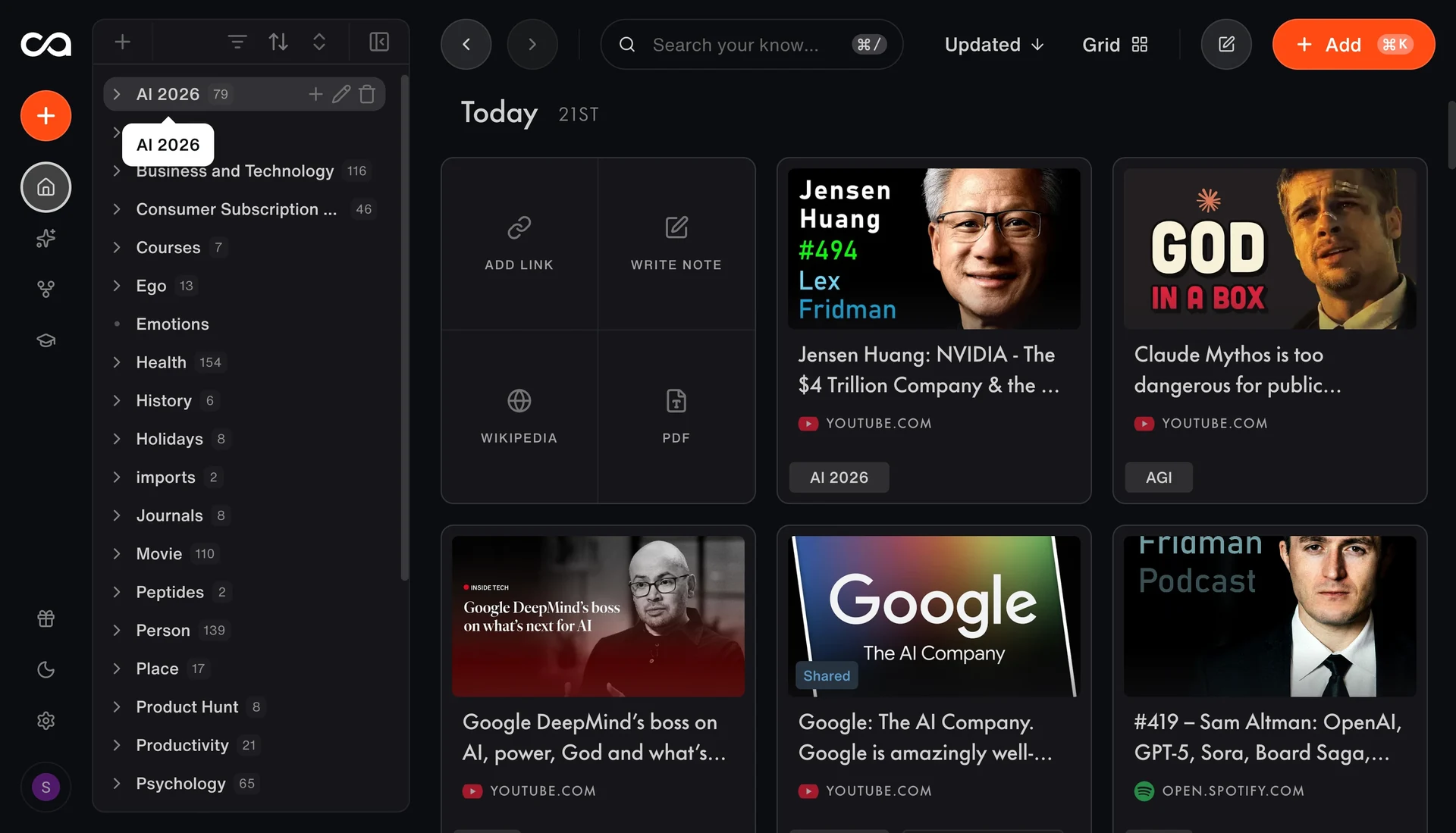1456x833 pixels.
Task: Go back with the left arrow button
Action: pos(466,45)
